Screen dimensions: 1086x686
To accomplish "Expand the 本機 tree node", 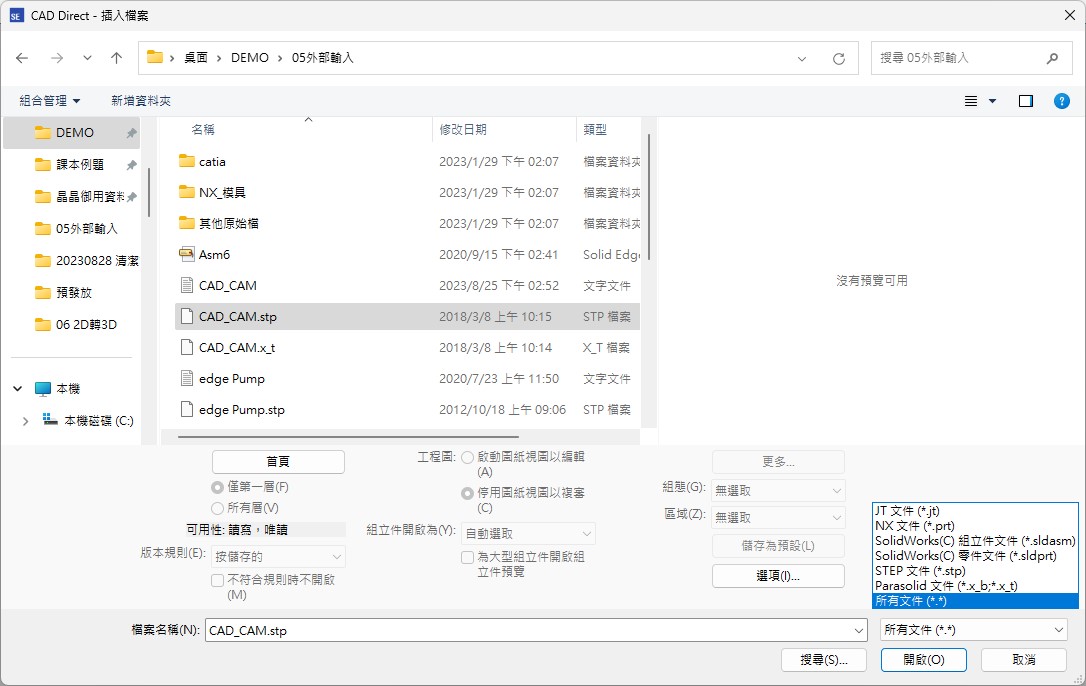I will 19,388.
